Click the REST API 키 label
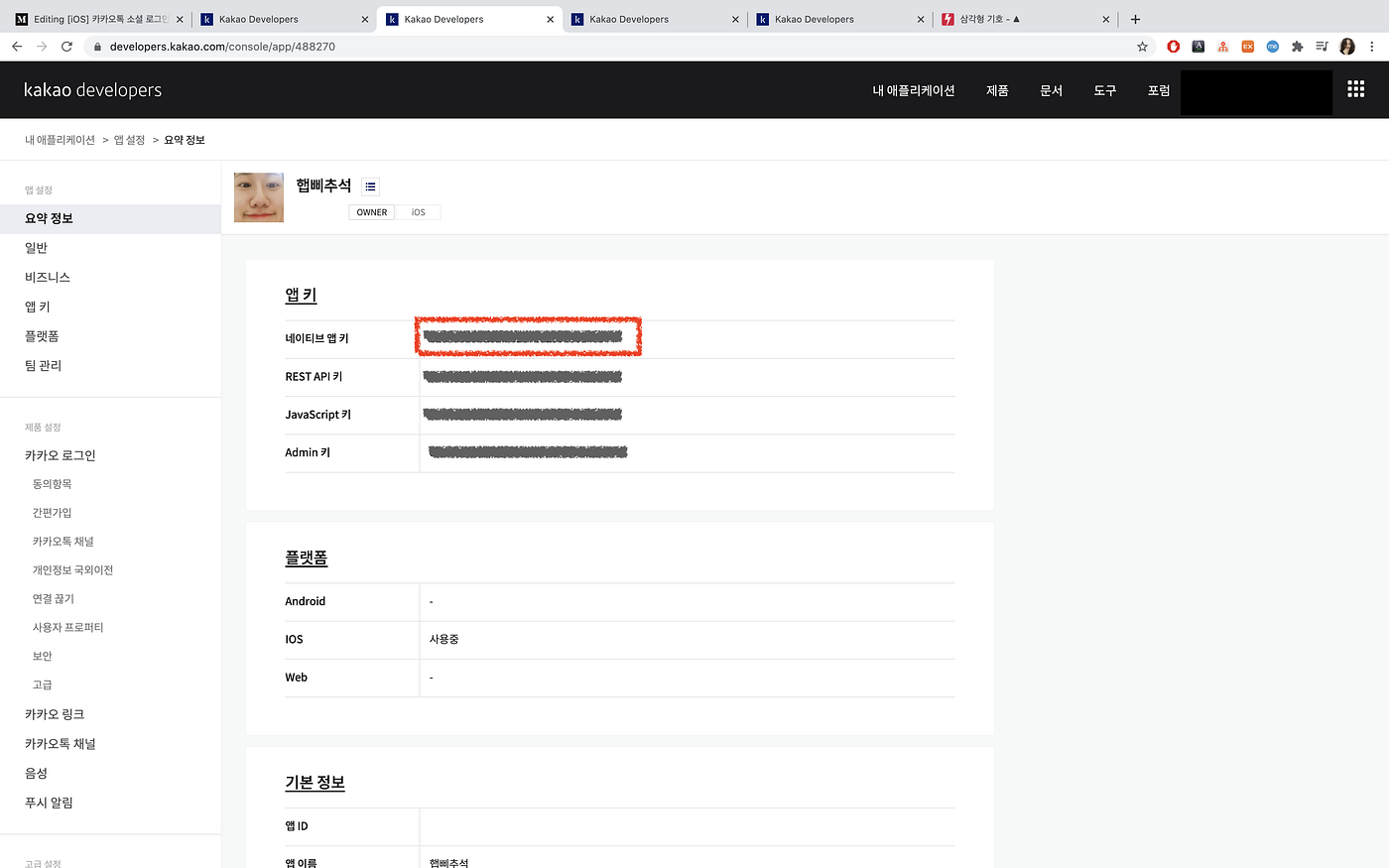 314,376
